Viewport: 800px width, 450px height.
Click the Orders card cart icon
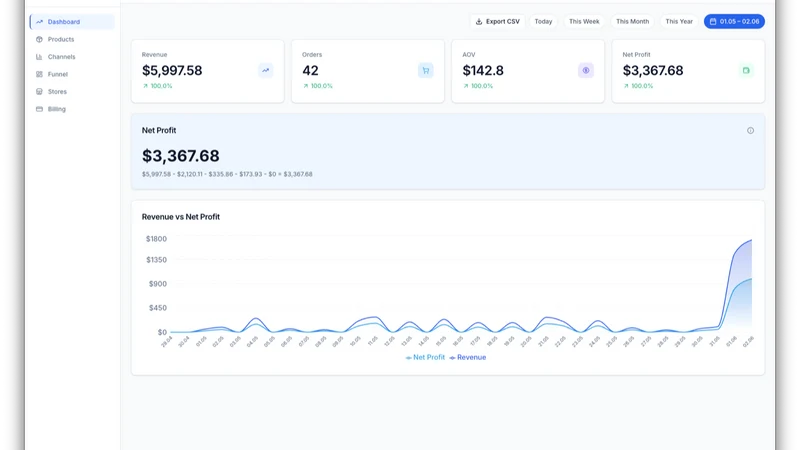click(426, 70)
